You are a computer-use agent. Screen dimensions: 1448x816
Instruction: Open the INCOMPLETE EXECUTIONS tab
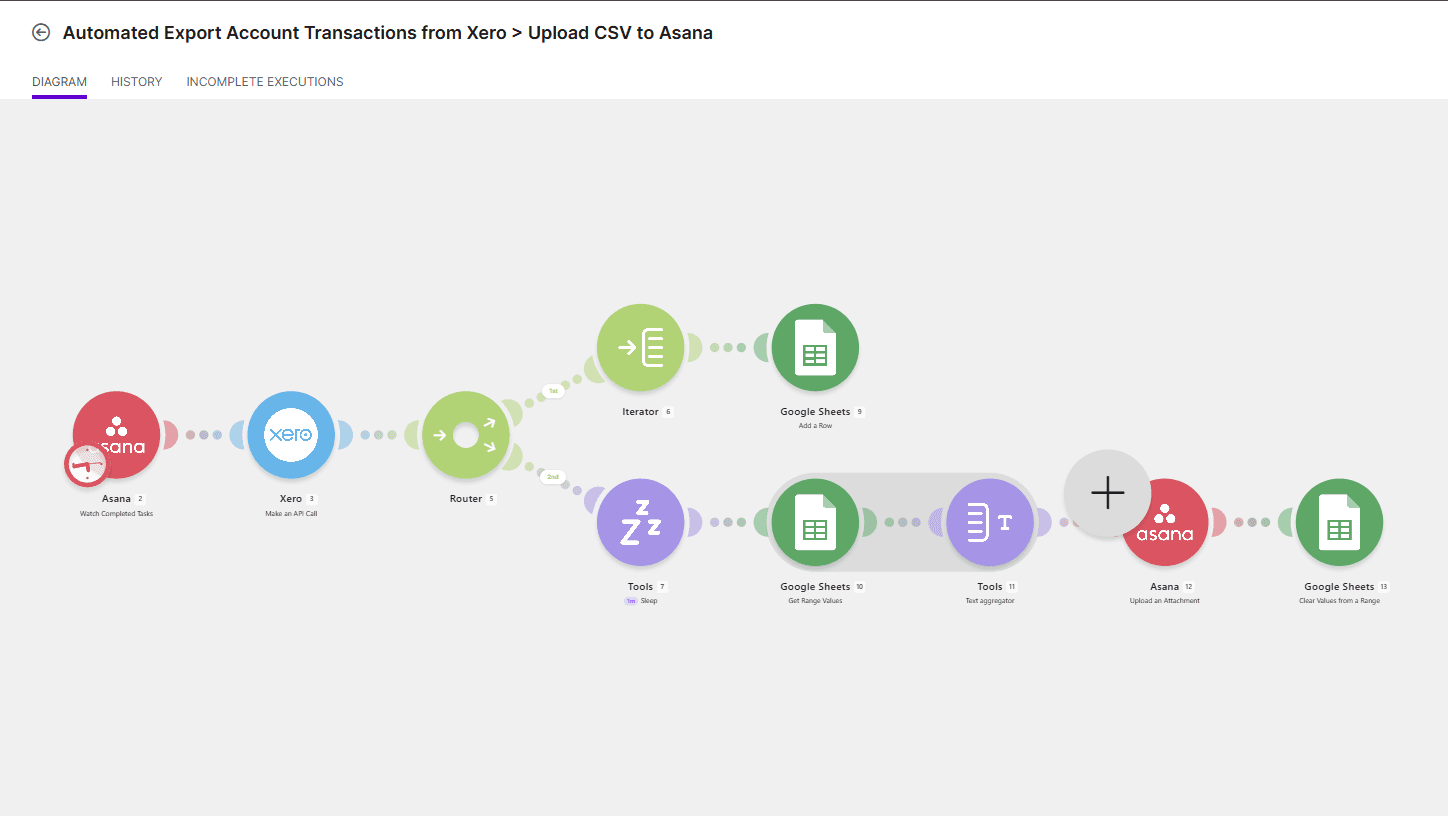coord(265,82)
